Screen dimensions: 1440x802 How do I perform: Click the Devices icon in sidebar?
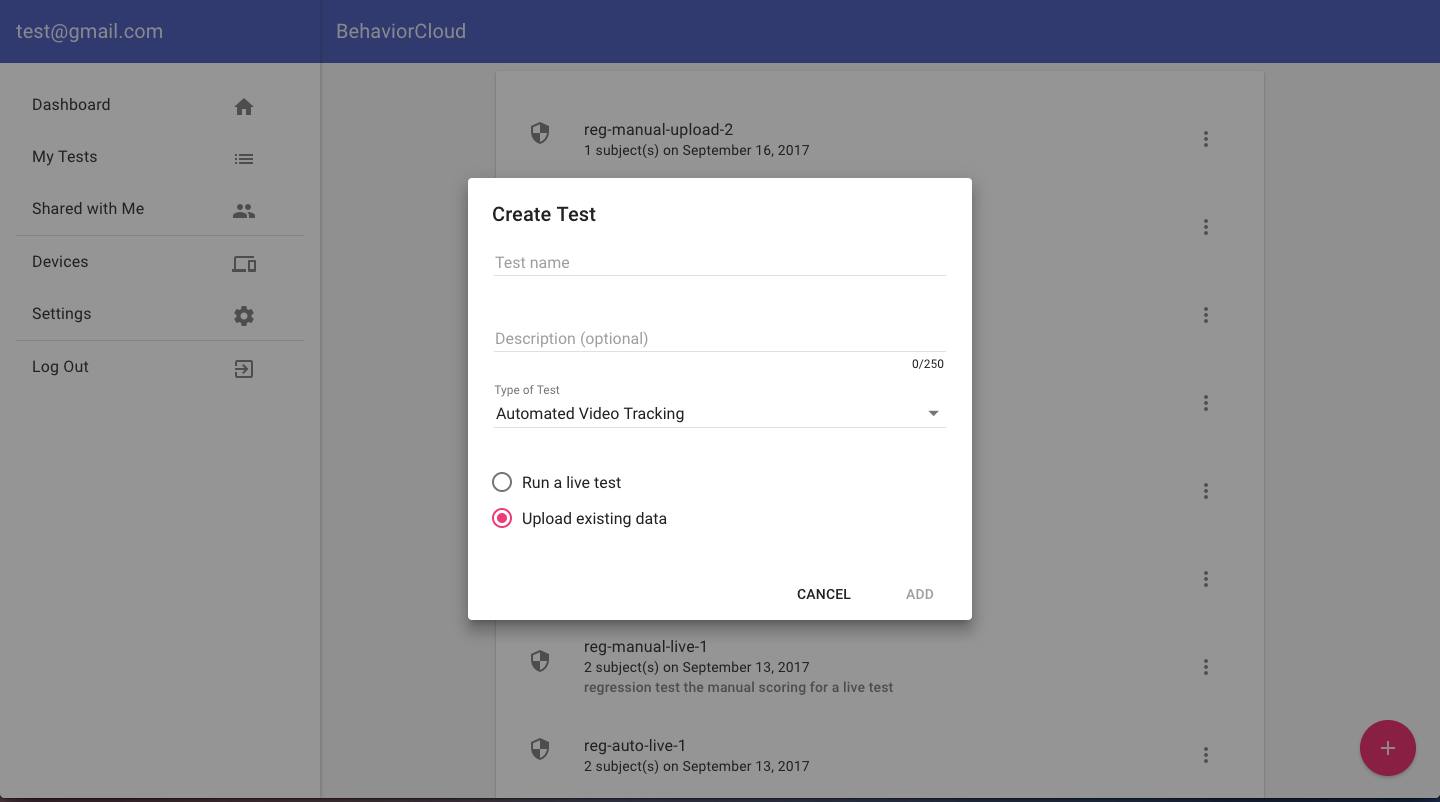244,264
